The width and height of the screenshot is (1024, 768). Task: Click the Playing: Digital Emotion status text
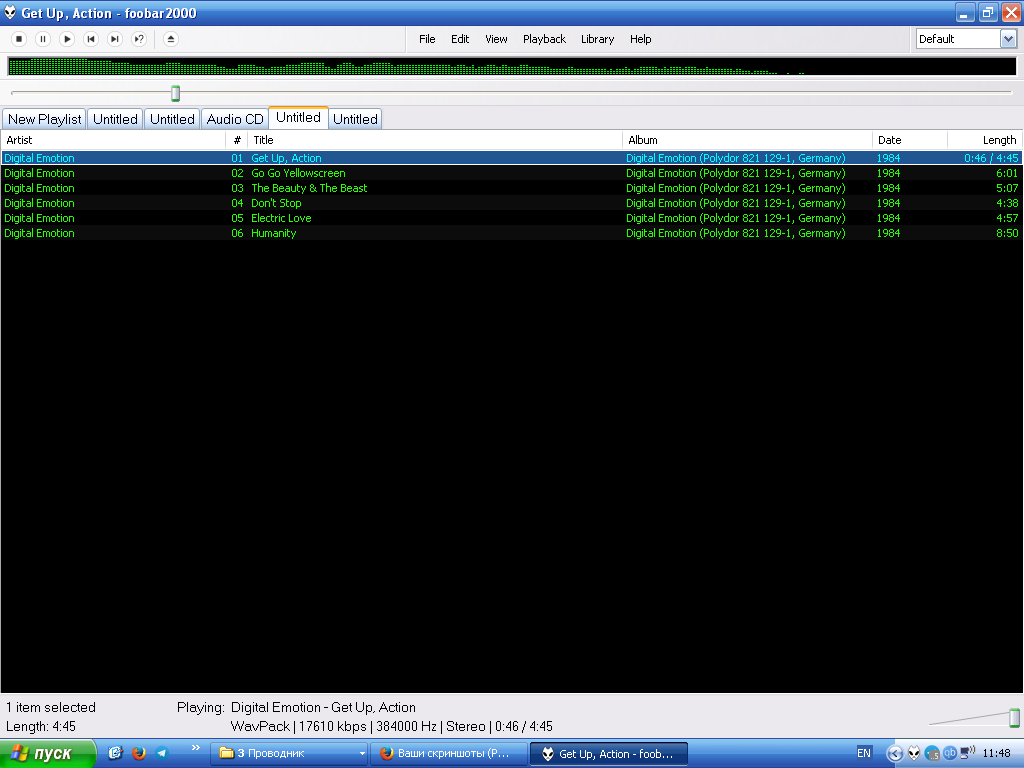[x=296, y=707]
